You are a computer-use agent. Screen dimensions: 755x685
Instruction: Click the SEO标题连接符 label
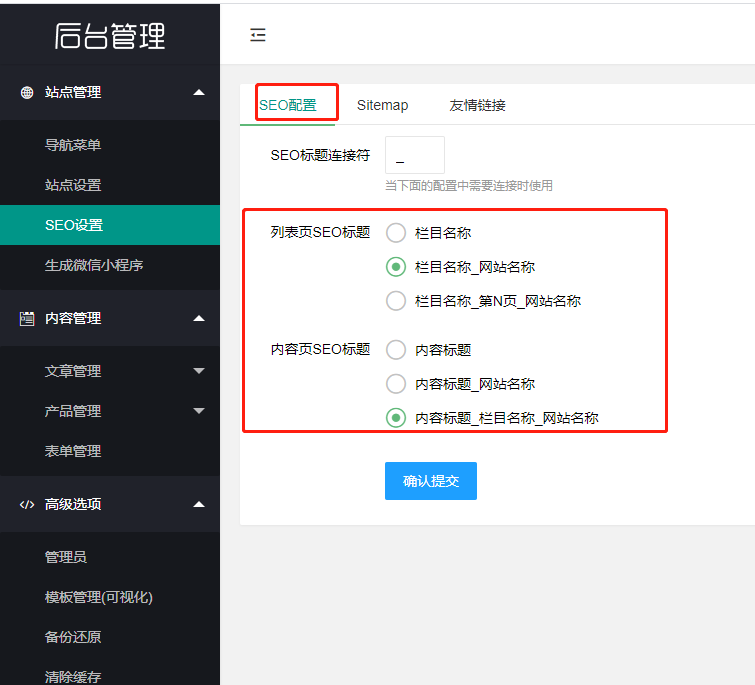pyautogui.click(x=320, y=155)
